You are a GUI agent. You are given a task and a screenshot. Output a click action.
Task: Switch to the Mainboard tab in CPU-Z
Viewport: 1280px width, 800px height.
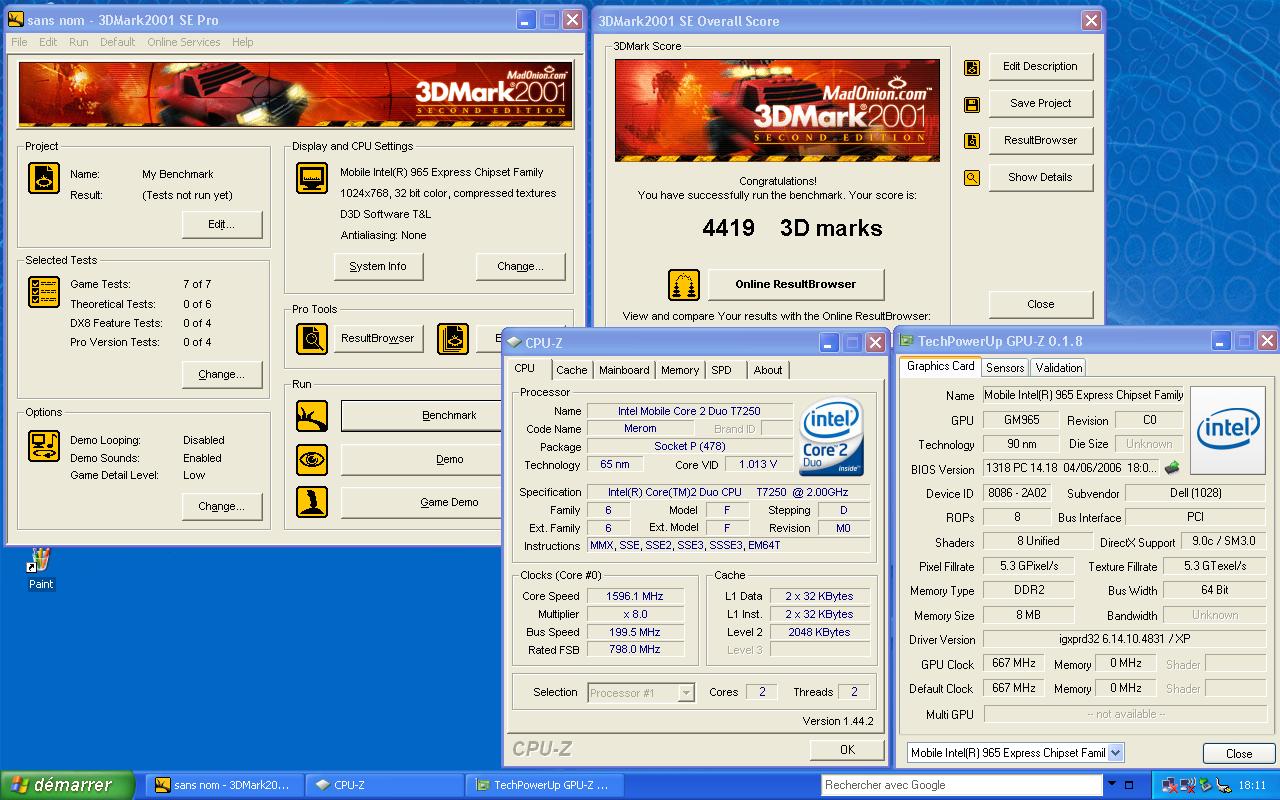(624, 370)
